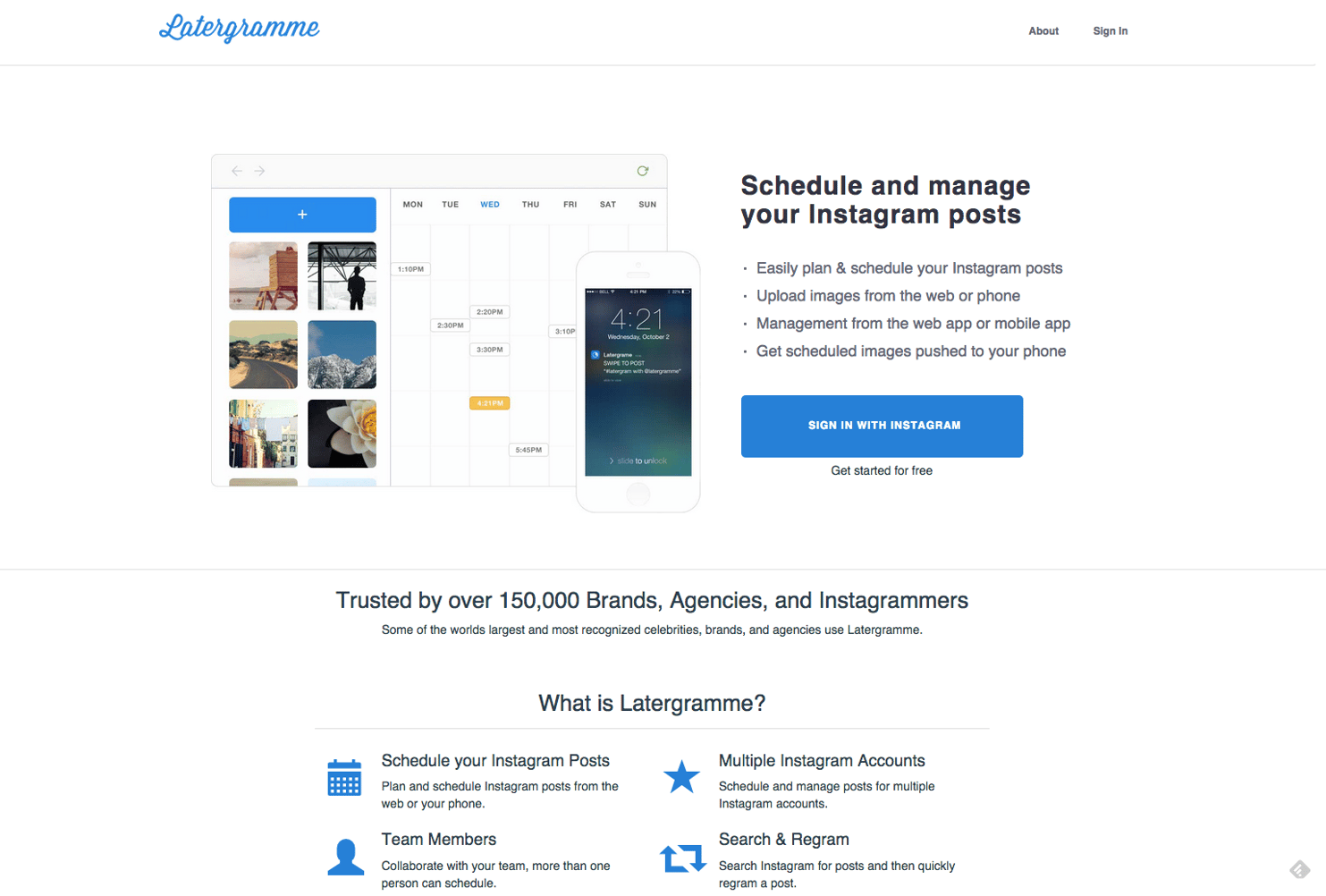Viewport: 1326px width, 896px height.
Task: Click the 1:10PM schedule marker
Action: [x=411, y=269]
